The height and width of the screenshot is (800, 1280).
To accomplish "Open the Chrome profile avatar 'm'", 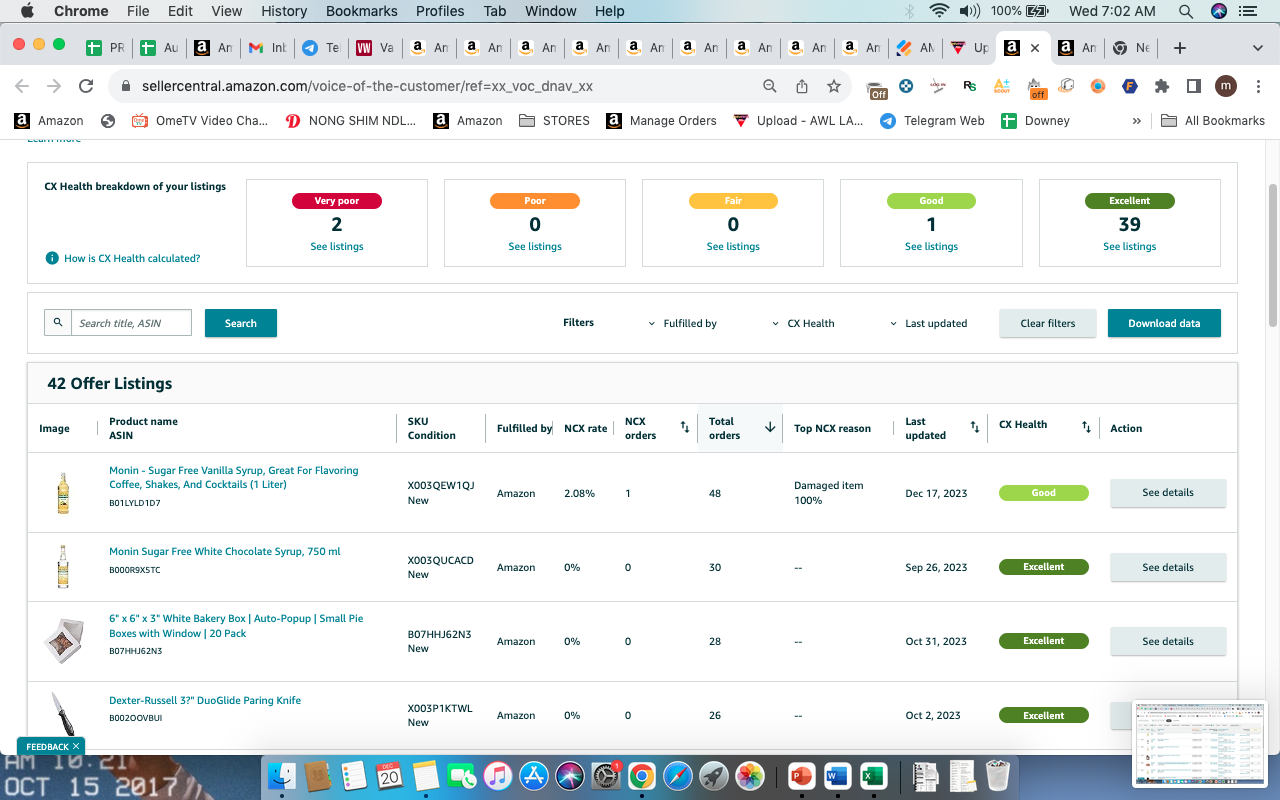I will pos(1226,86).
